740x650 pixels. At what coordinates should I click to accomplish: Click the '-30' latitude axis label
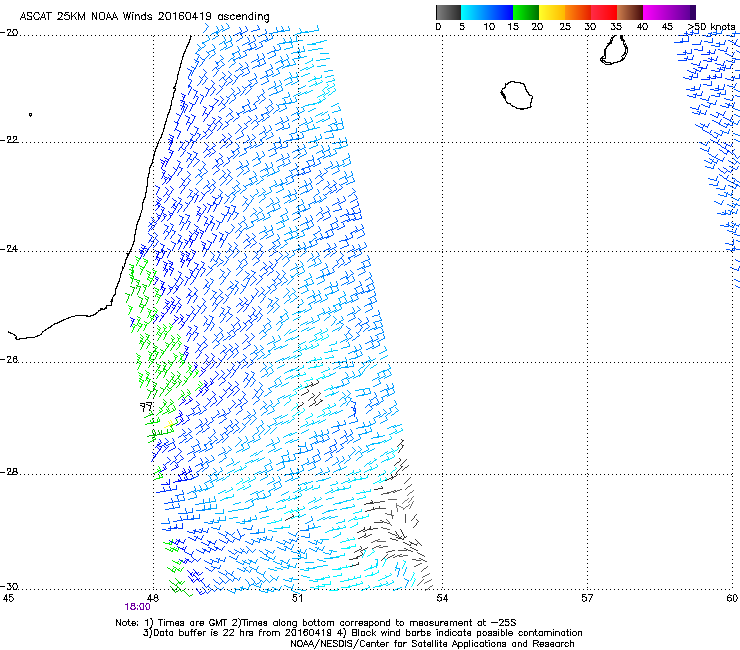pyautogui.click(x=9, y=587)
